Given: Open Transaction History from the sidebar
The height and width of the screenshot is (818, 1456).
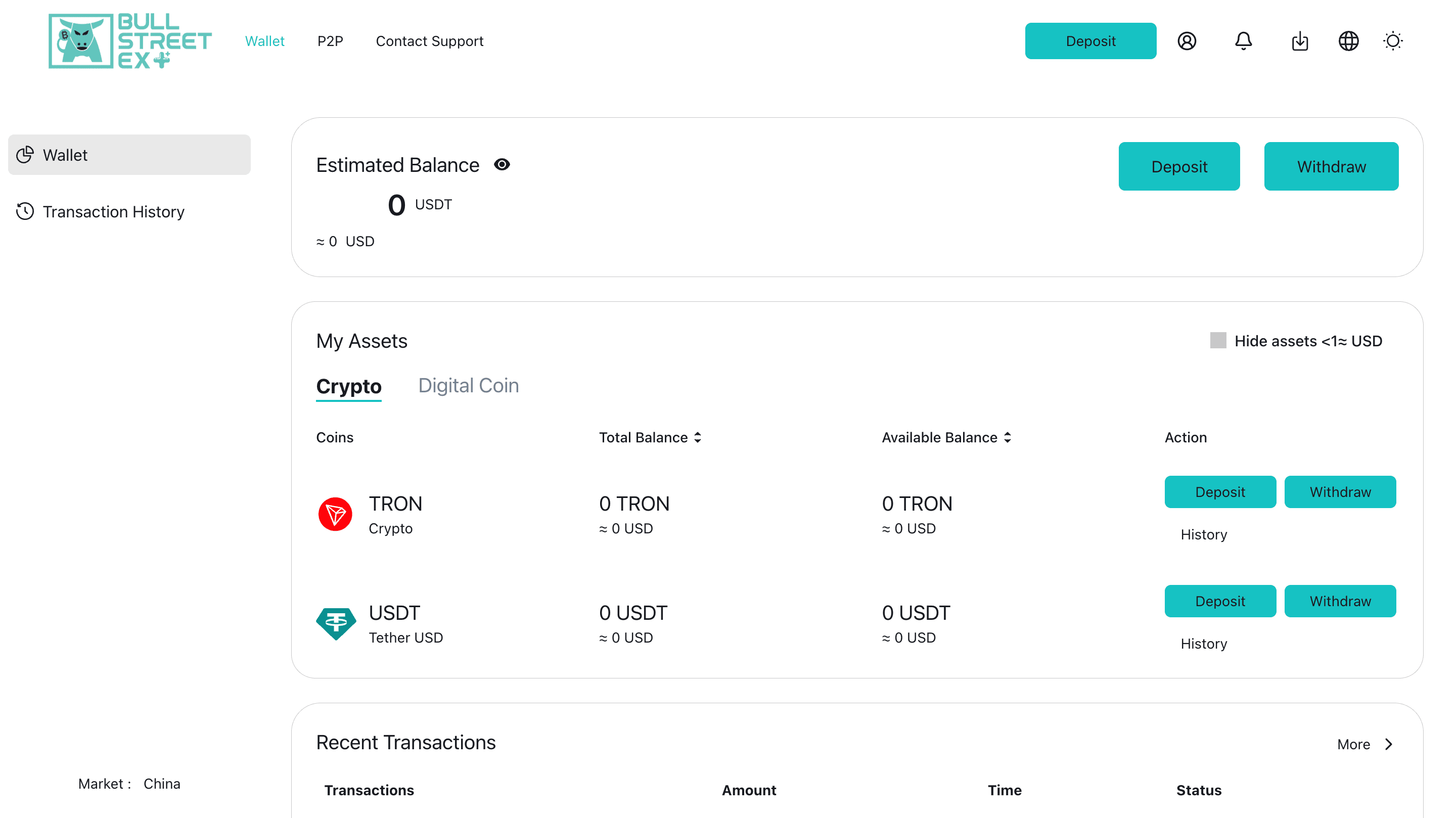Looking at the screenshot, I should pos(113,211).
